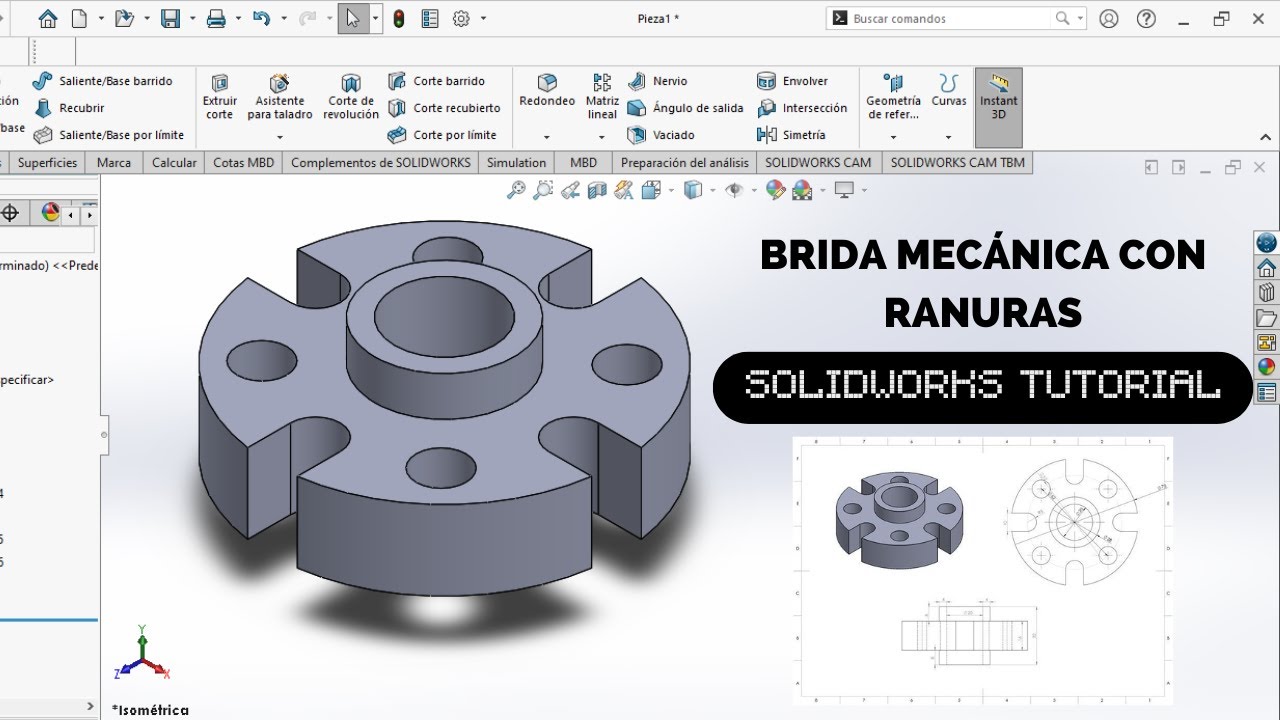The height and width of the screenshot is (720, 1280).
Task: Expand the Curvas dropdown arrow
Action: click(949, 137)
